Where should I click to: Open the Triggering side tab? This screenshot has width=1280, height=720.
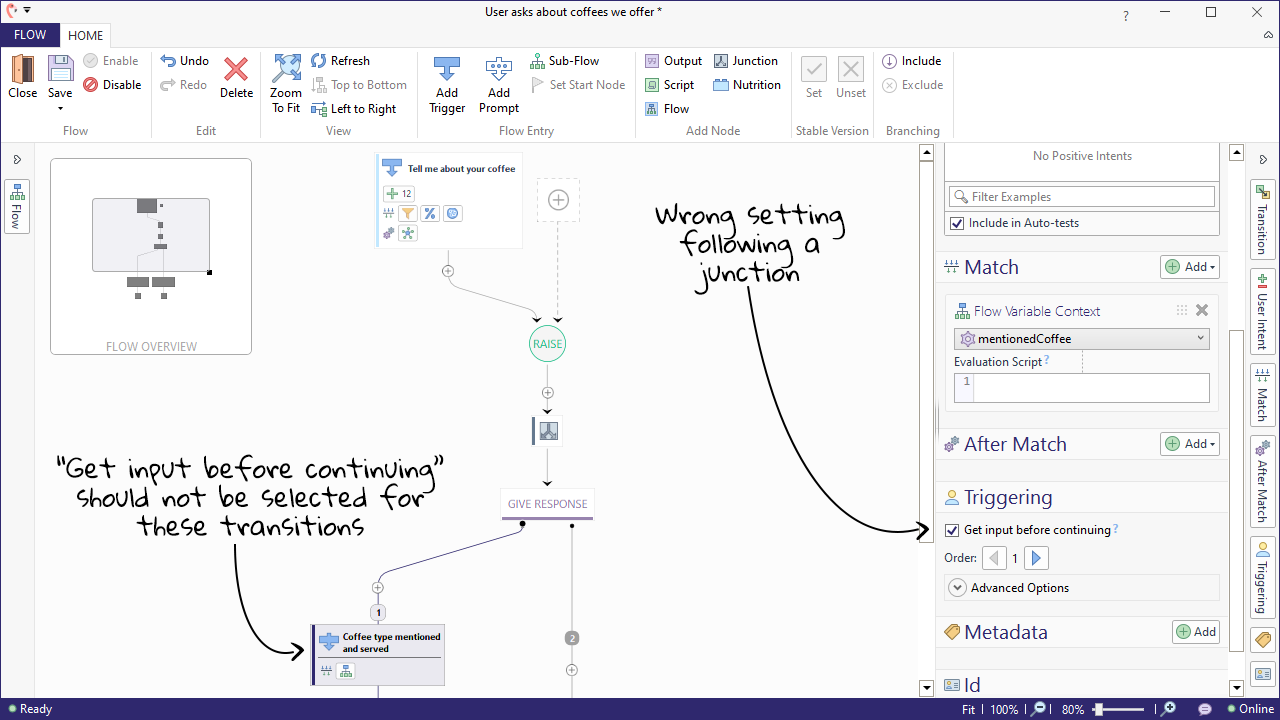click(x=1262, y=575)
